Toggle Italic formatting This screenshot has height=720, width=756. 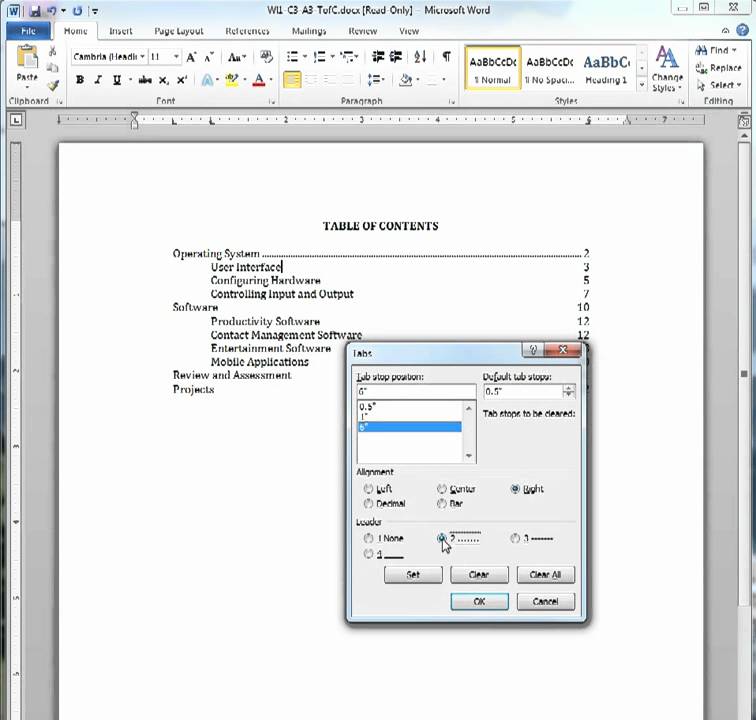point(98,80)
